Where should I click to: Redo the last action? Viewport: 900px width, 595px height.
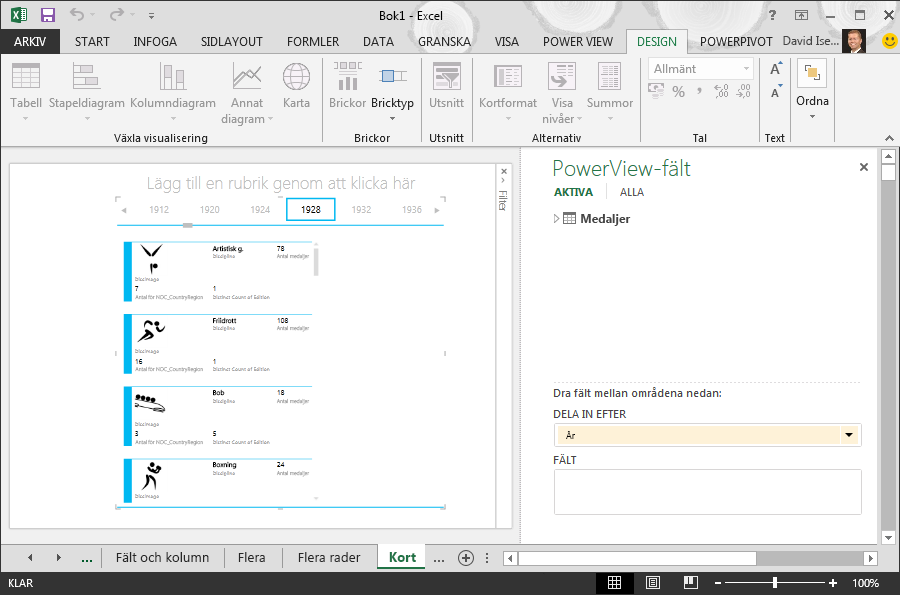click(x=117, y=15)
